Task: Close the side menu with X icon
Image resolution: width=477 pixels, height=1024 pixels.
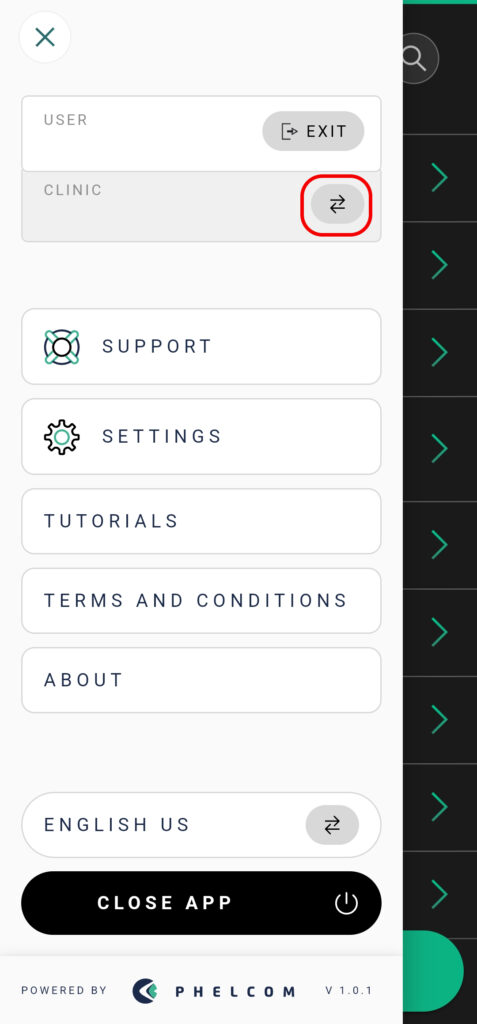Action: tap(44, 37)
